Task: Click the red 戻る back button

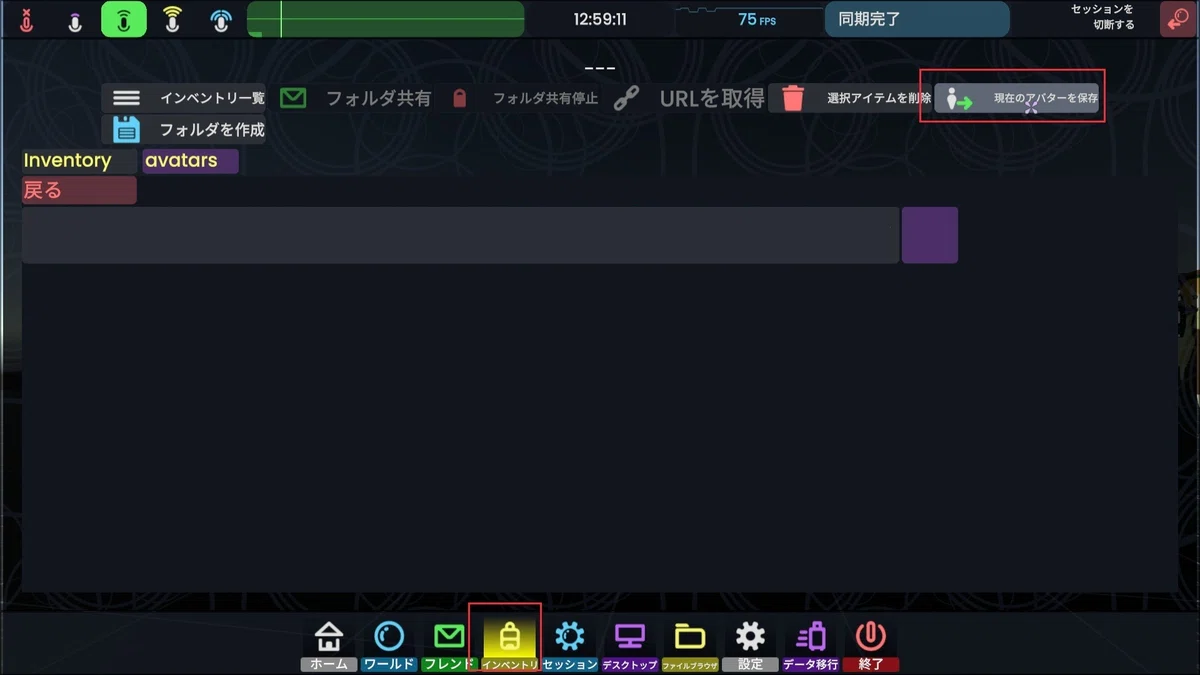Action: point(79,190)
